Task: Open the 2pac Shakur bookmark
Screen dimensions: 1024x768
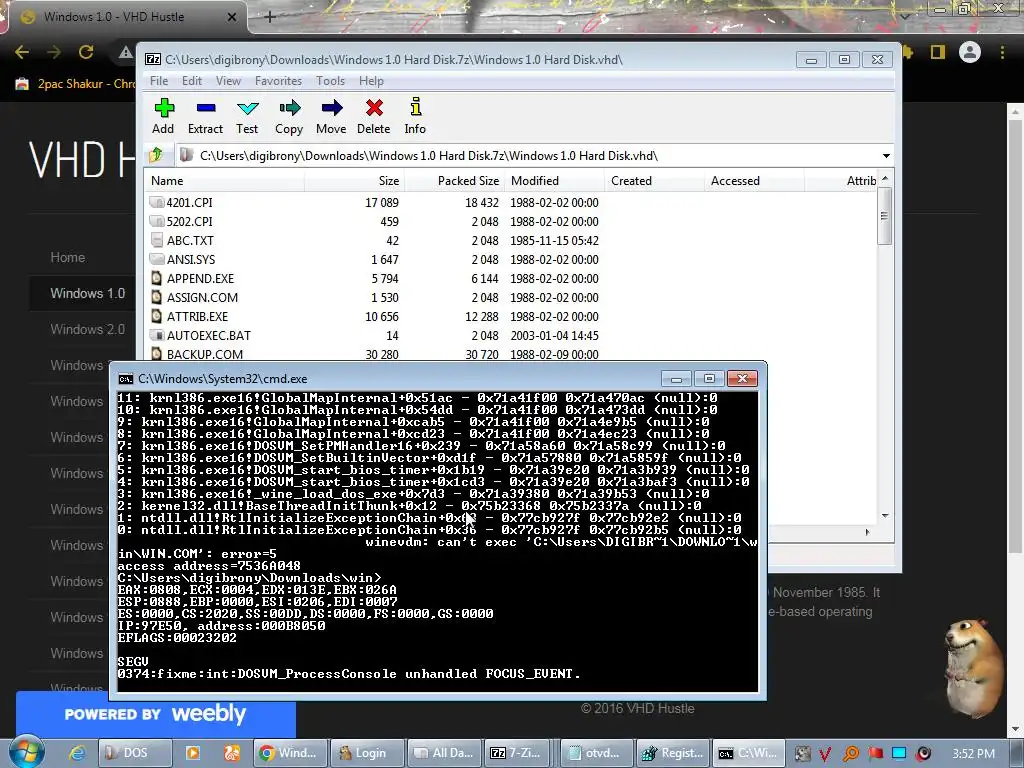Action: point(76,84)
